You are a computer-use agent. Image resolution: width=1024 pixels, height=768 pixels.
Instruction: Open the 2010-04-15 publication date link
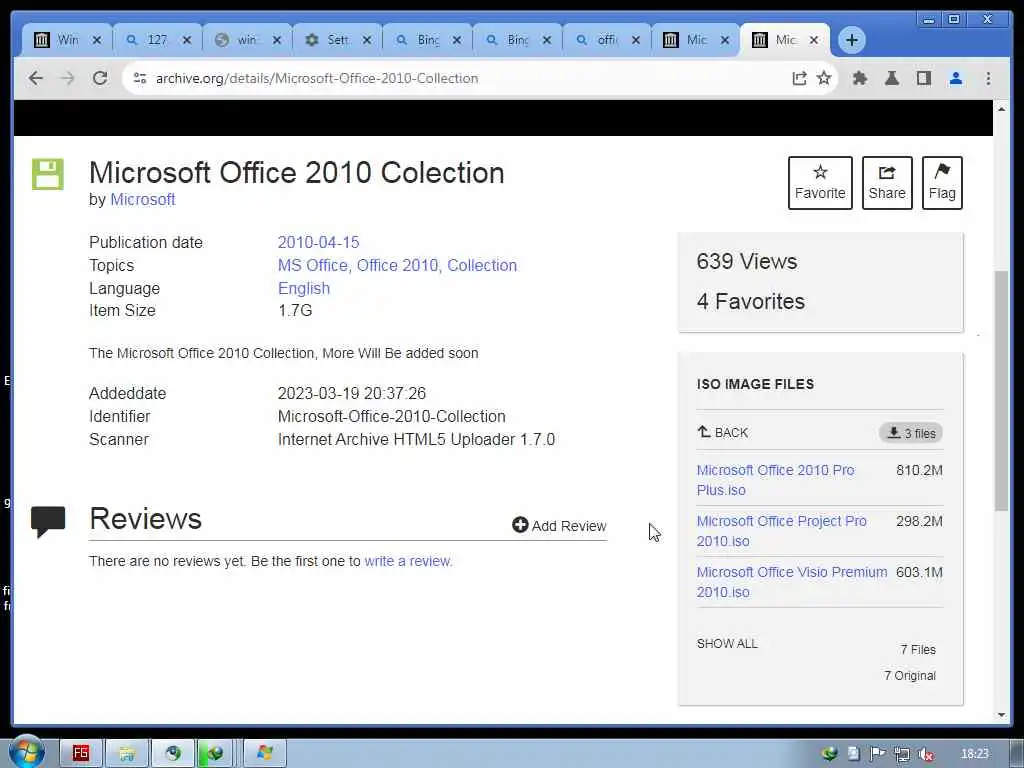[x=319, y=242]
